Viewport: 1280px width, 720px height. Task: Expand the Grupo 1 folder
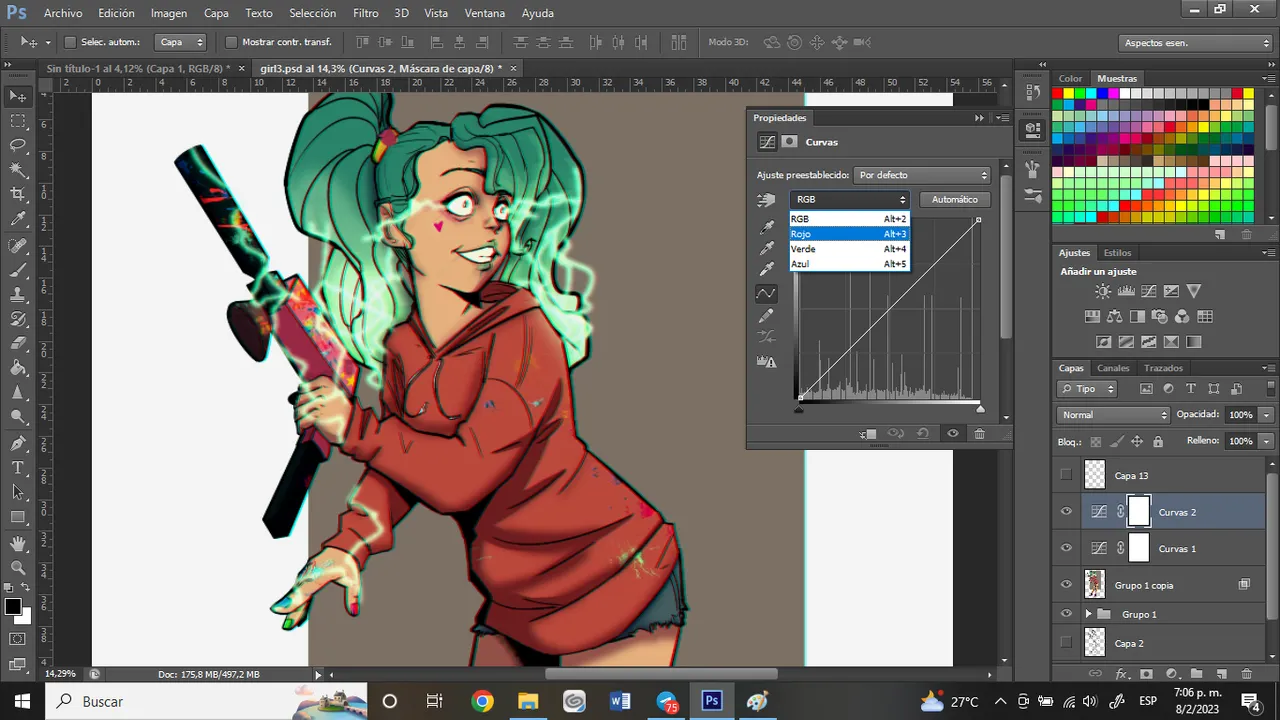pos(1088,614)
